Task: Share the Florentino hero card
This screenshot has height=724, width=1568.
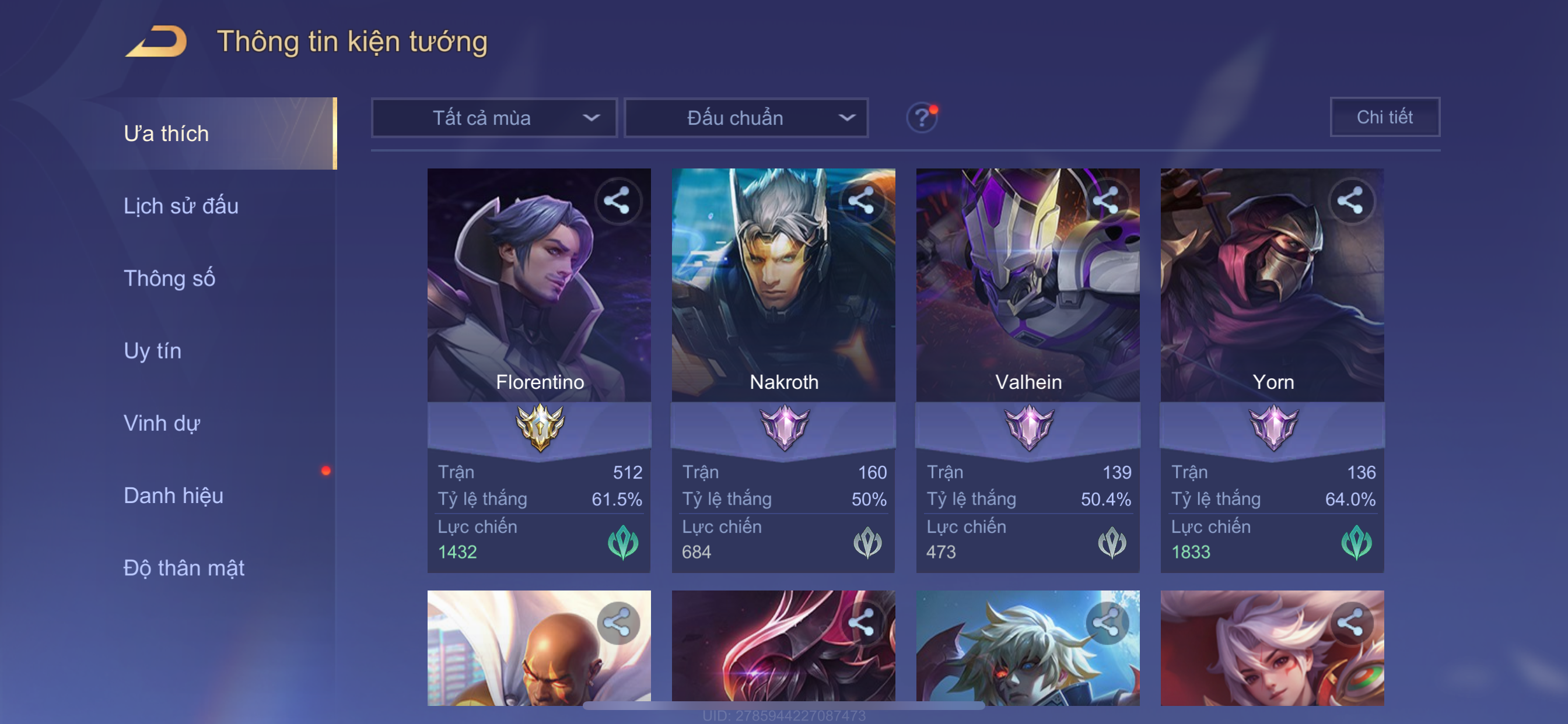Action: click(617, 200)
